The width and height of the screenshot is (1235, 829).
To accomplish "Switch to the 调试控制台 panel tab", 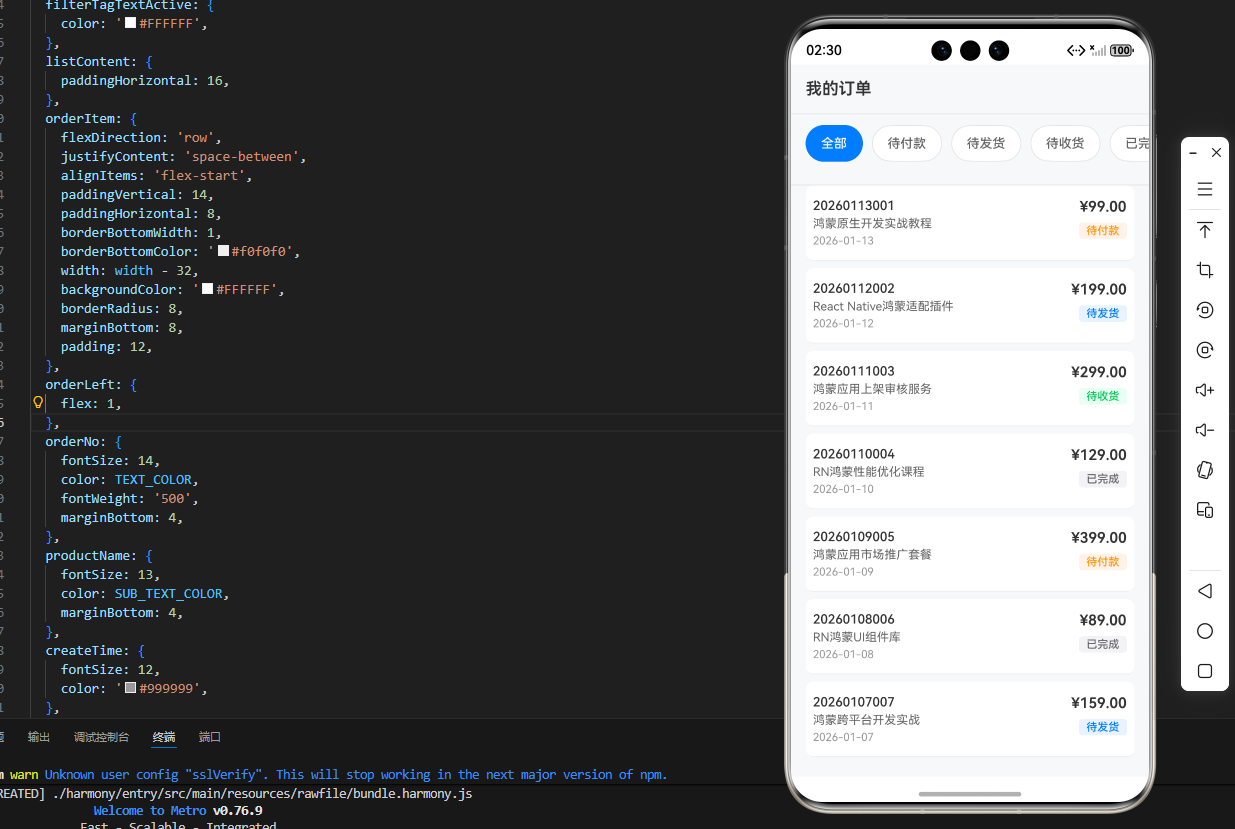I will tap(101, 737).
